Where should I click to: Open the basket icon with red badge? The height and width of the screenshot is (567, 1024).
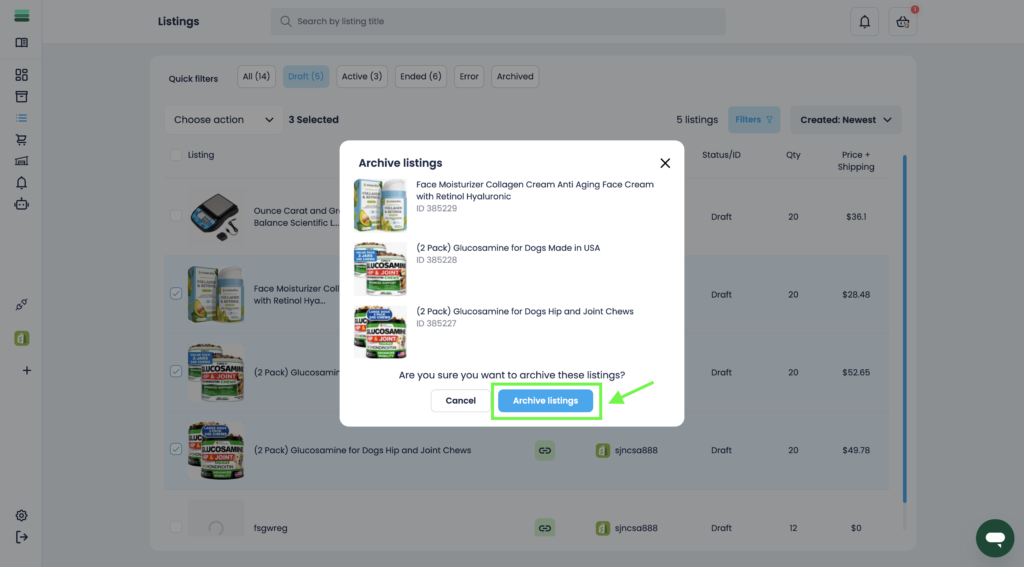903,22
